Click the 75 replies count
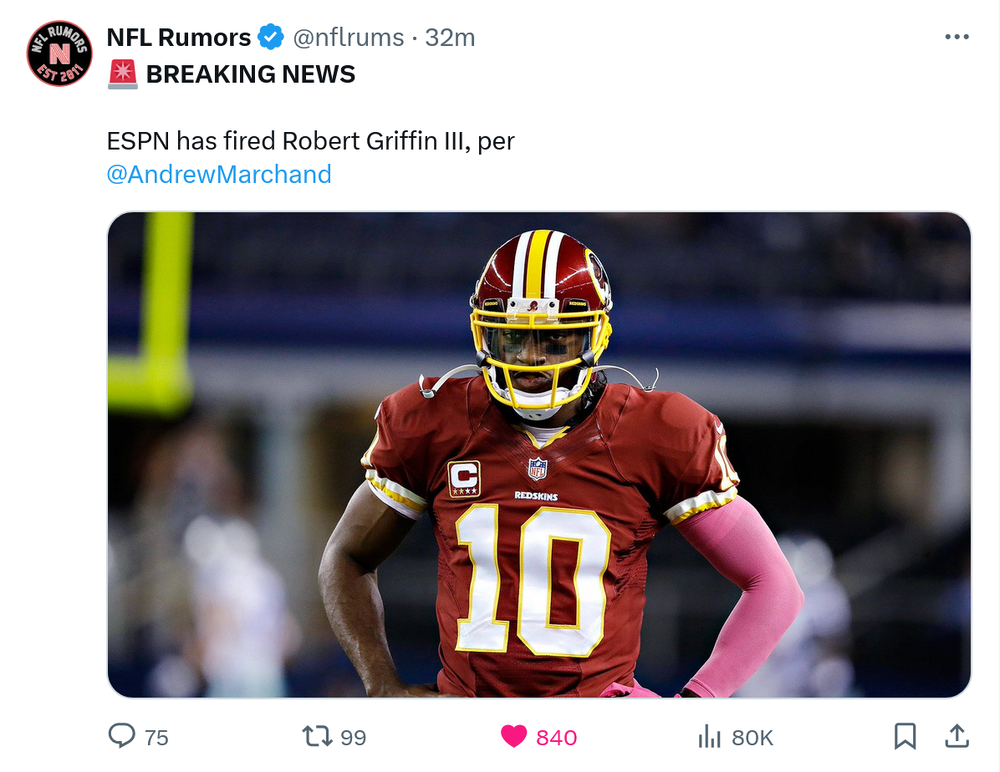This screenshot has height=772, width=1000. click(156, 738)
